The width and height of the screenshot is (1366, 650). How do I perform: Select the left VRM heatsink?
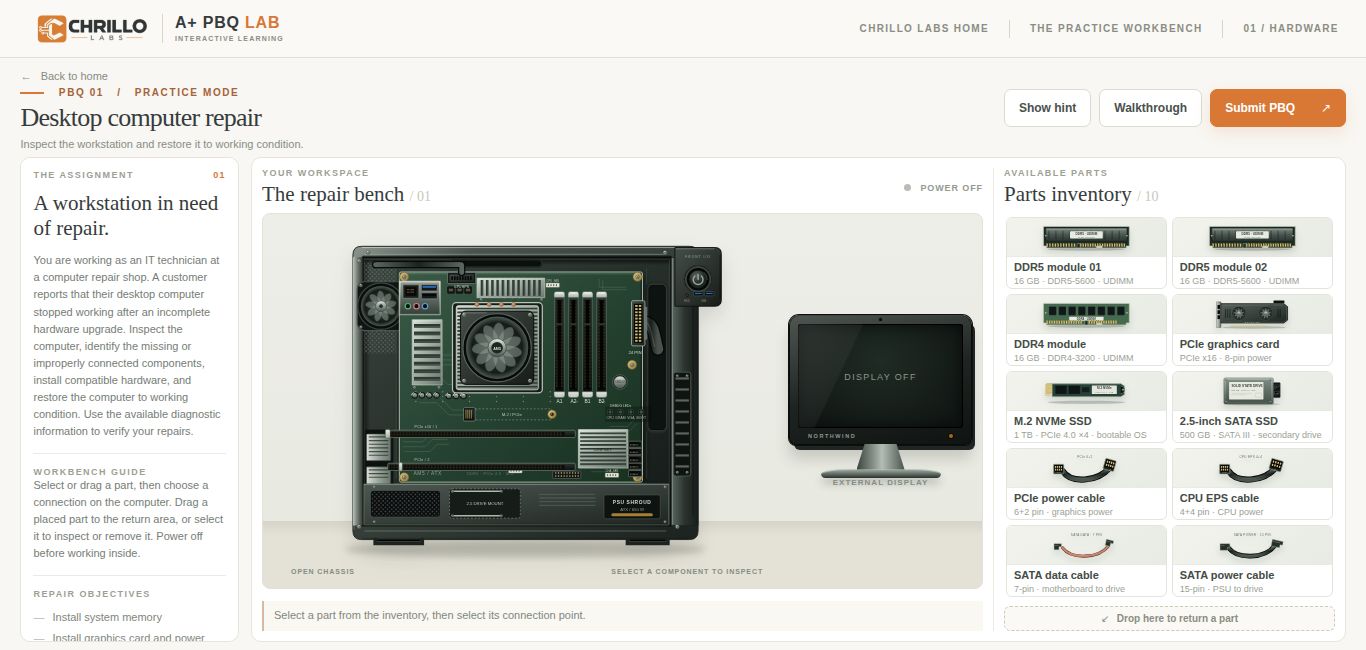(x=427, y=352)
